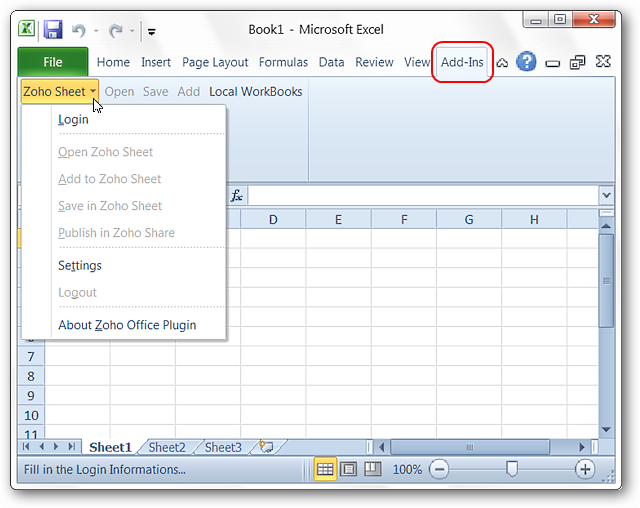640x508 pixels.
Task: Insert a new worksheet tab icon
Action: (267, 447)
